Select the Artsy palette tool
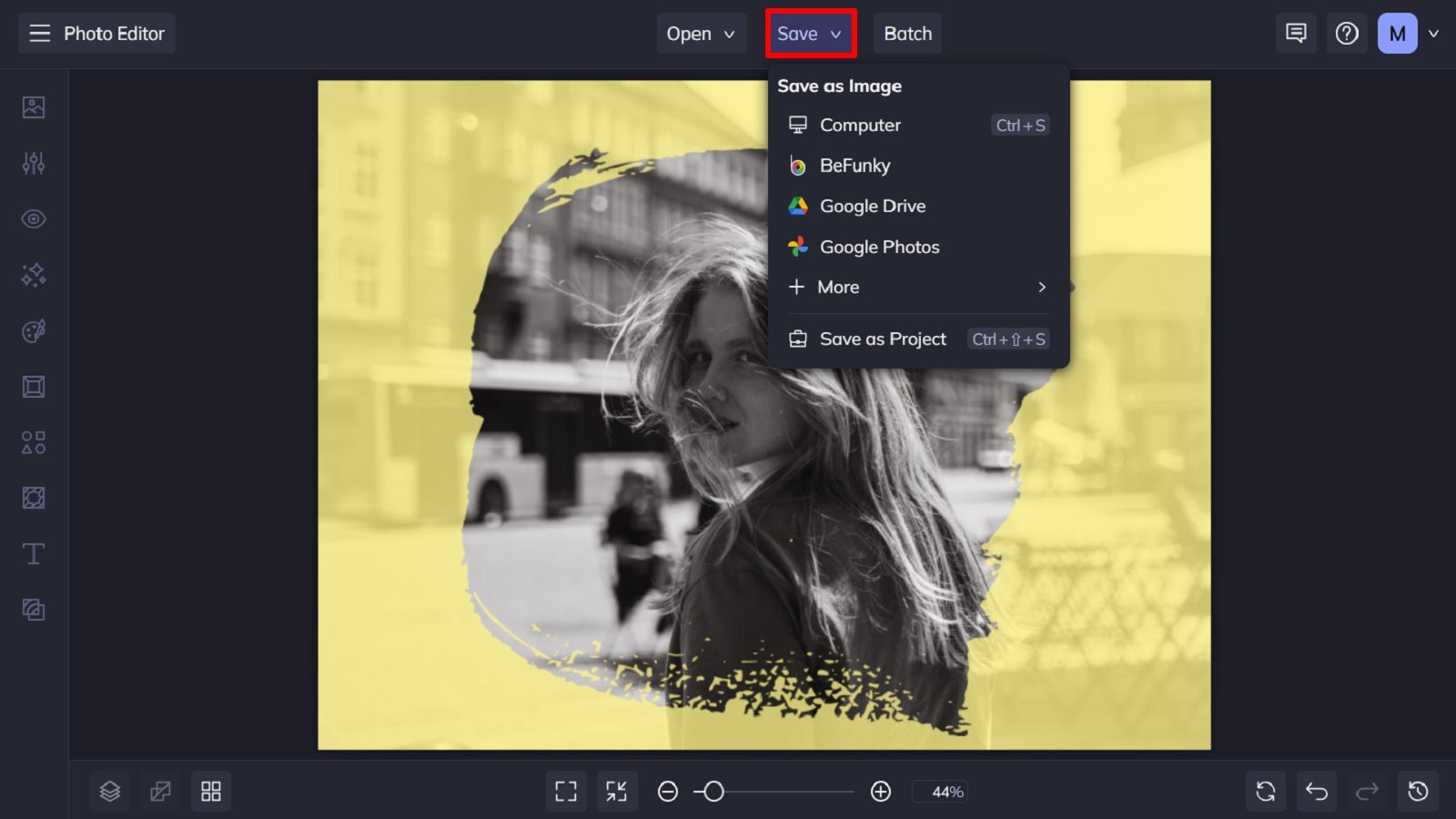Viewport: 1456px width, 819px height. 33,330
